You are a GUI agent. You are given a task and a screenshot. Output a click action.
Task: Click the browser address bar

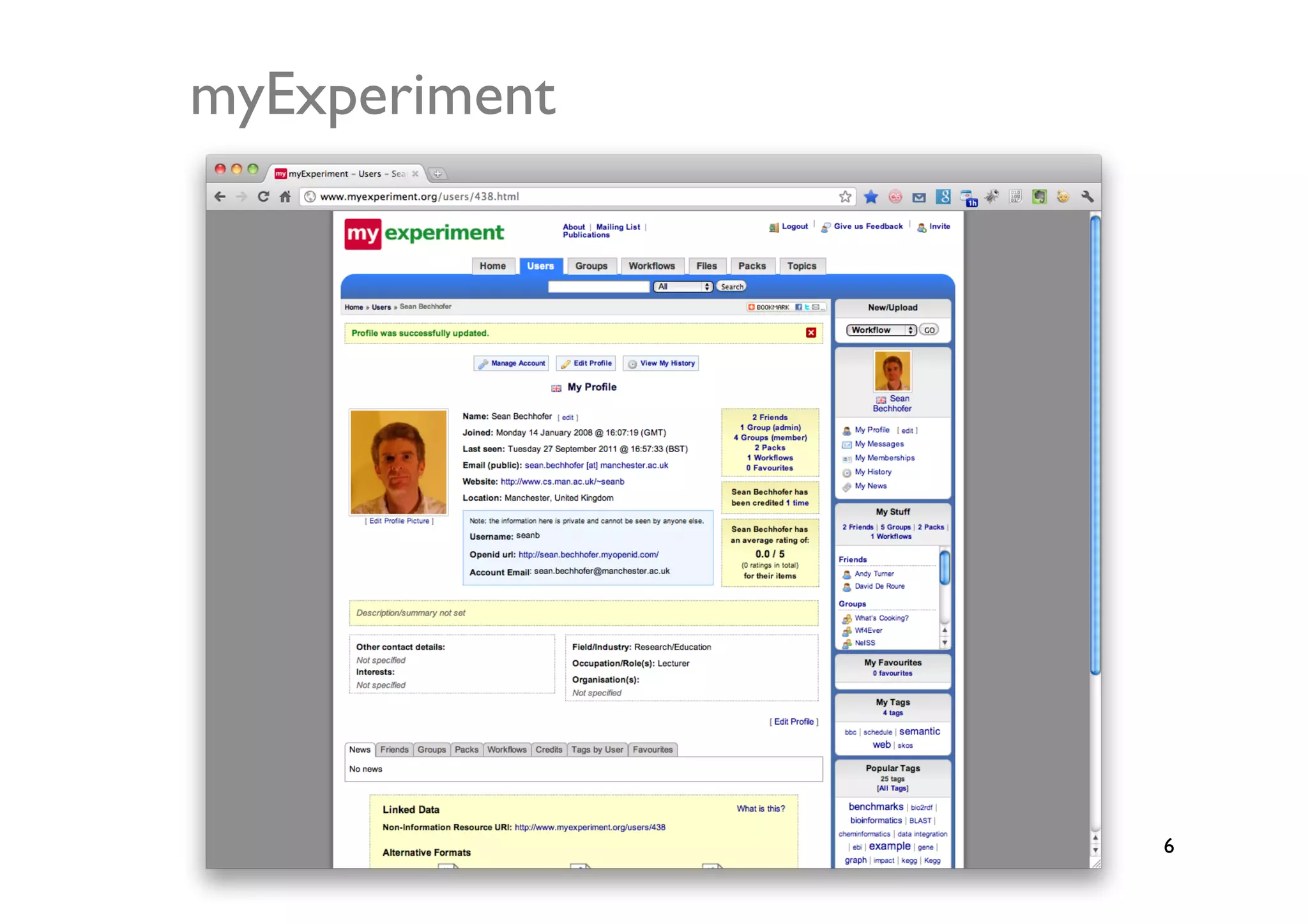click(578, 197)
